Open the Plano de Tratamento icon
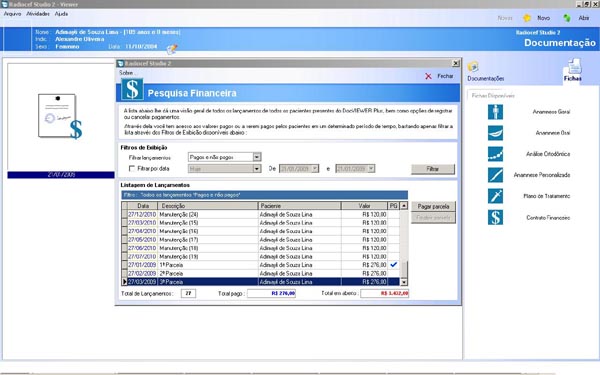 495,196
